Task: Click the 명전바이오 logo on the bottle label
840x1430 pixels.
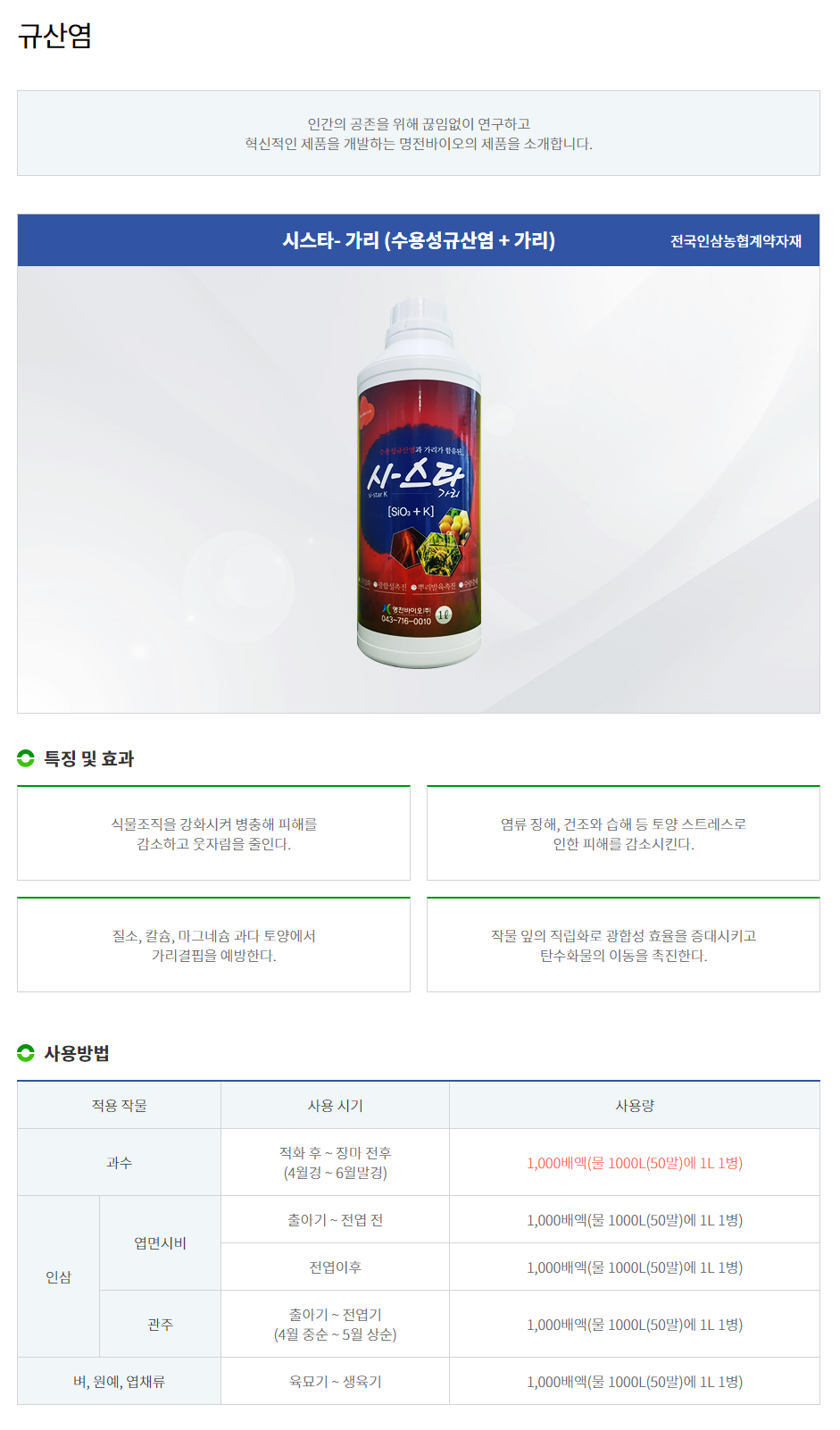Action: click(406, 614)
